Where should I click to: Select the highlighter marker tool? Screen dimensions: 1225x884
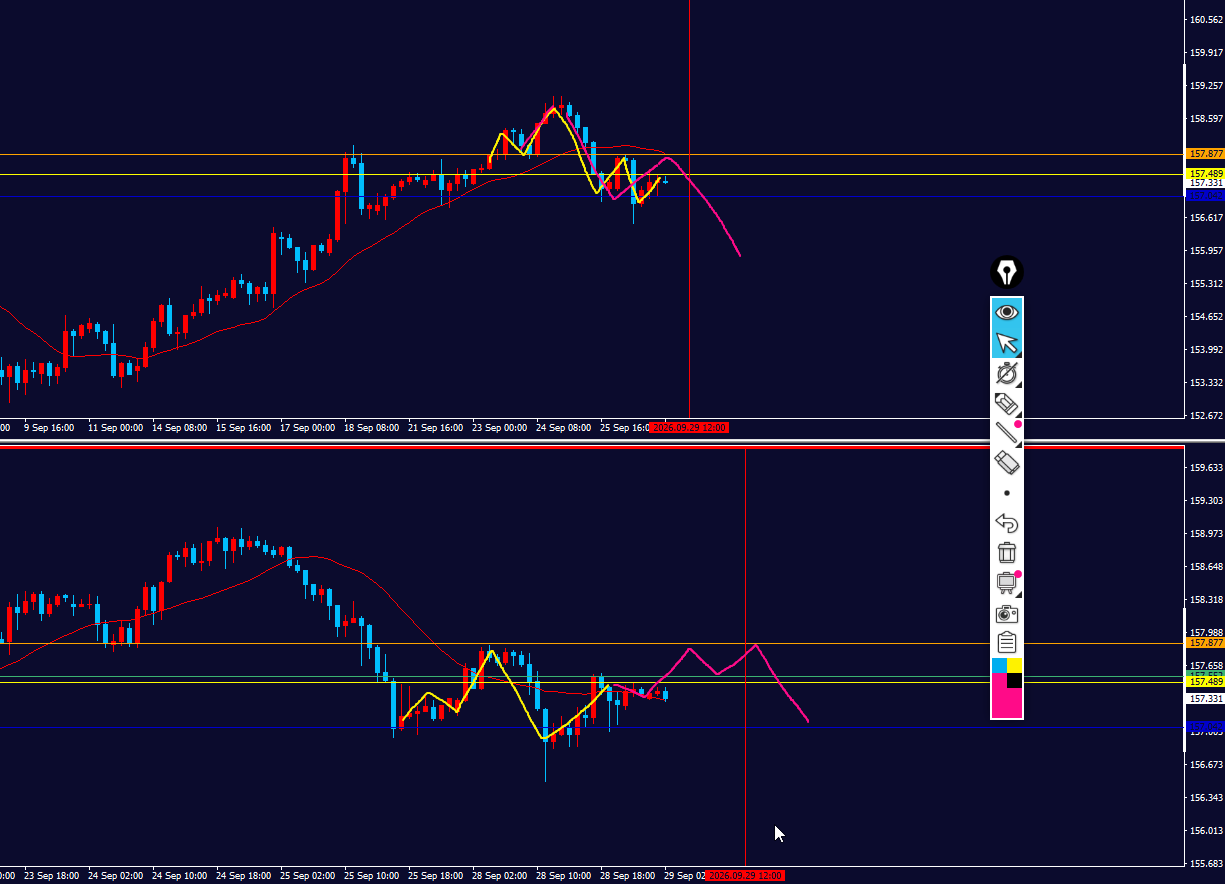[x=1007, y=403]
